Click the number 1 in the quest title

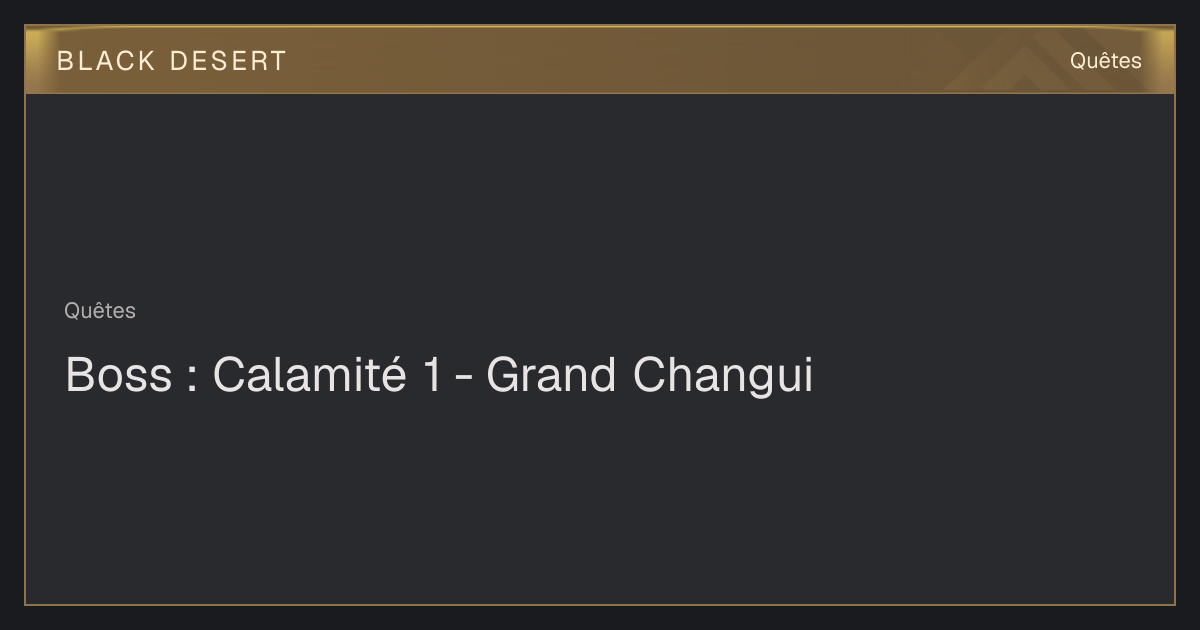coord(432,375)
